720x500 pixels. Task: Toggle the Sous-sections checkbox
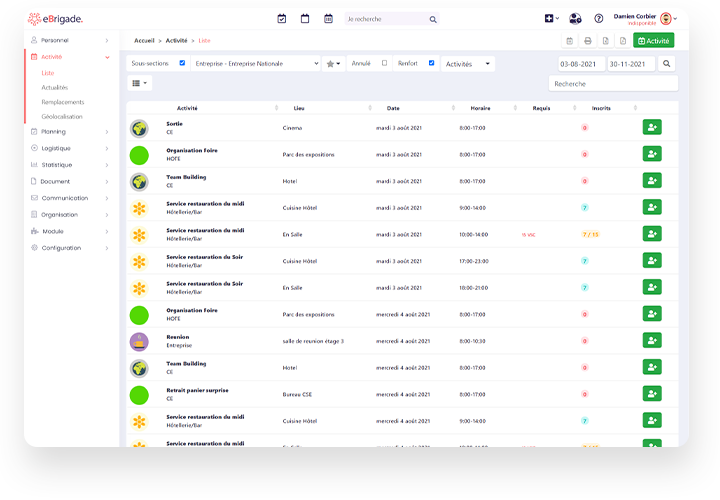[x=182, y=63]
